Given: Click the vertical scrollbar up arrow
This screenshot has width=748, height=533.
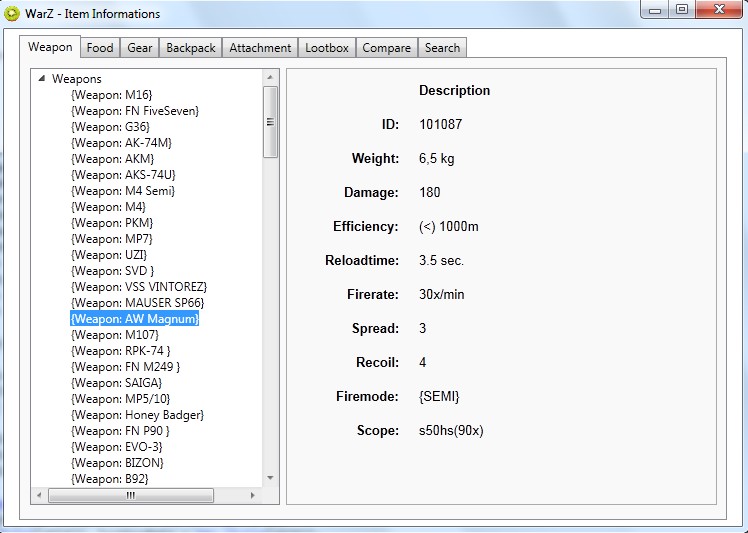Looking at the screenshot, I should point(270,77).
